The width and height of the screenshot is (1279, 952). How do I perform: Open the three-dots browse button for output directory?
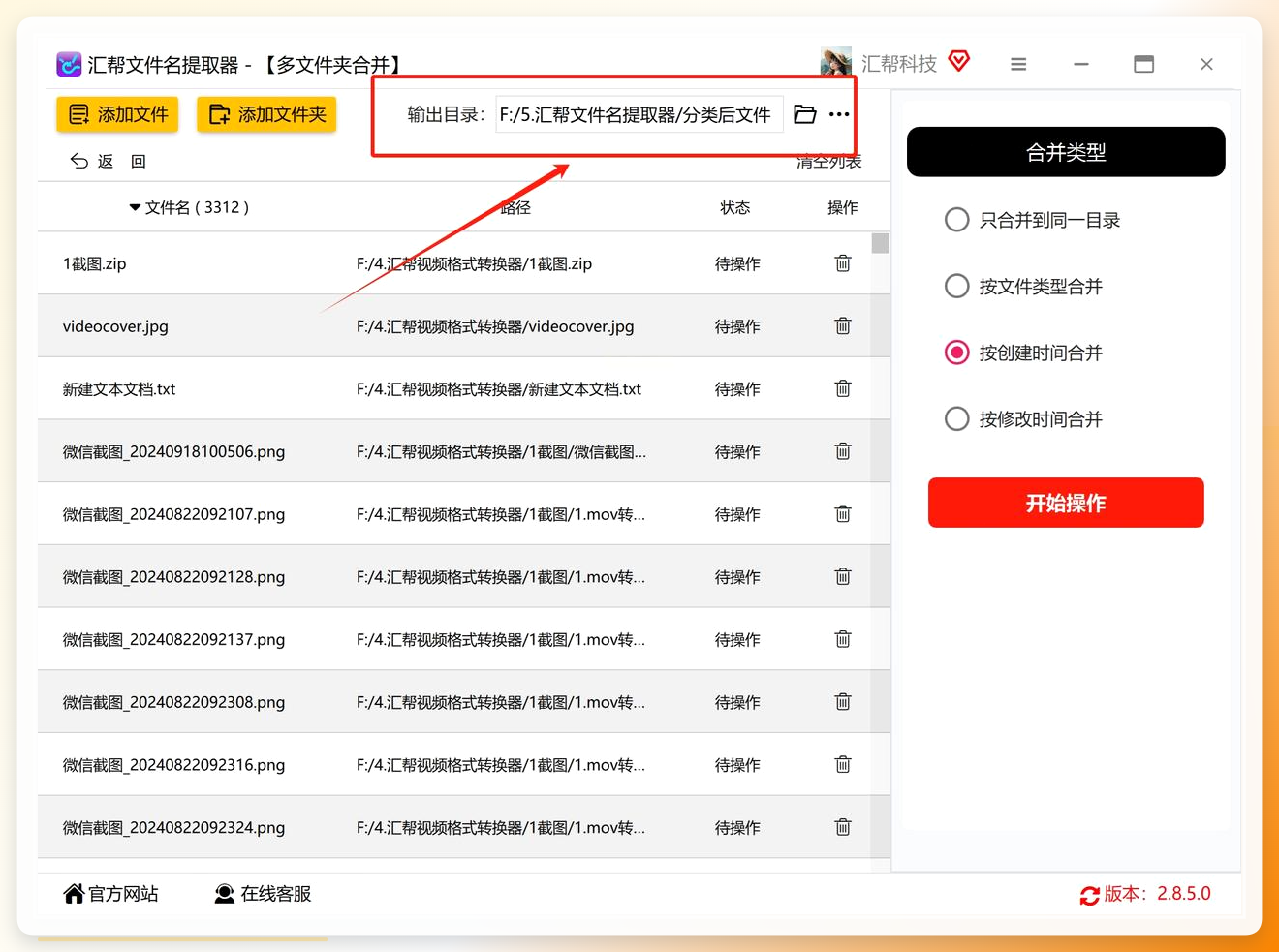pos(839,114)
